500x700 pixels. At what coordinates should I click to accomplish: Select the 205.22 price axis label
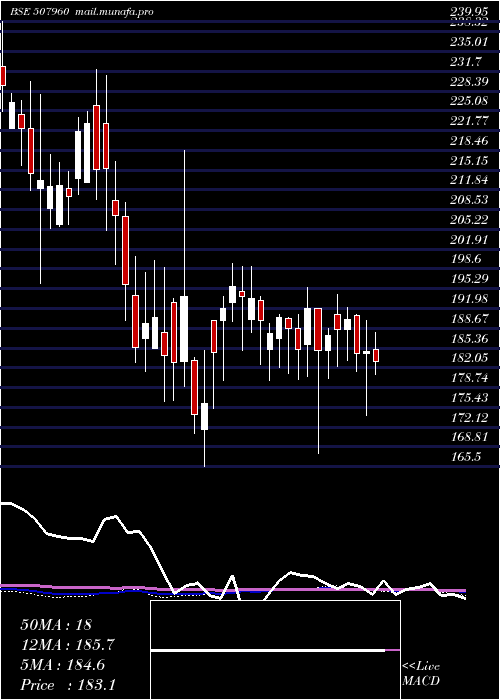pyautogui.click(x=468, y=220)
